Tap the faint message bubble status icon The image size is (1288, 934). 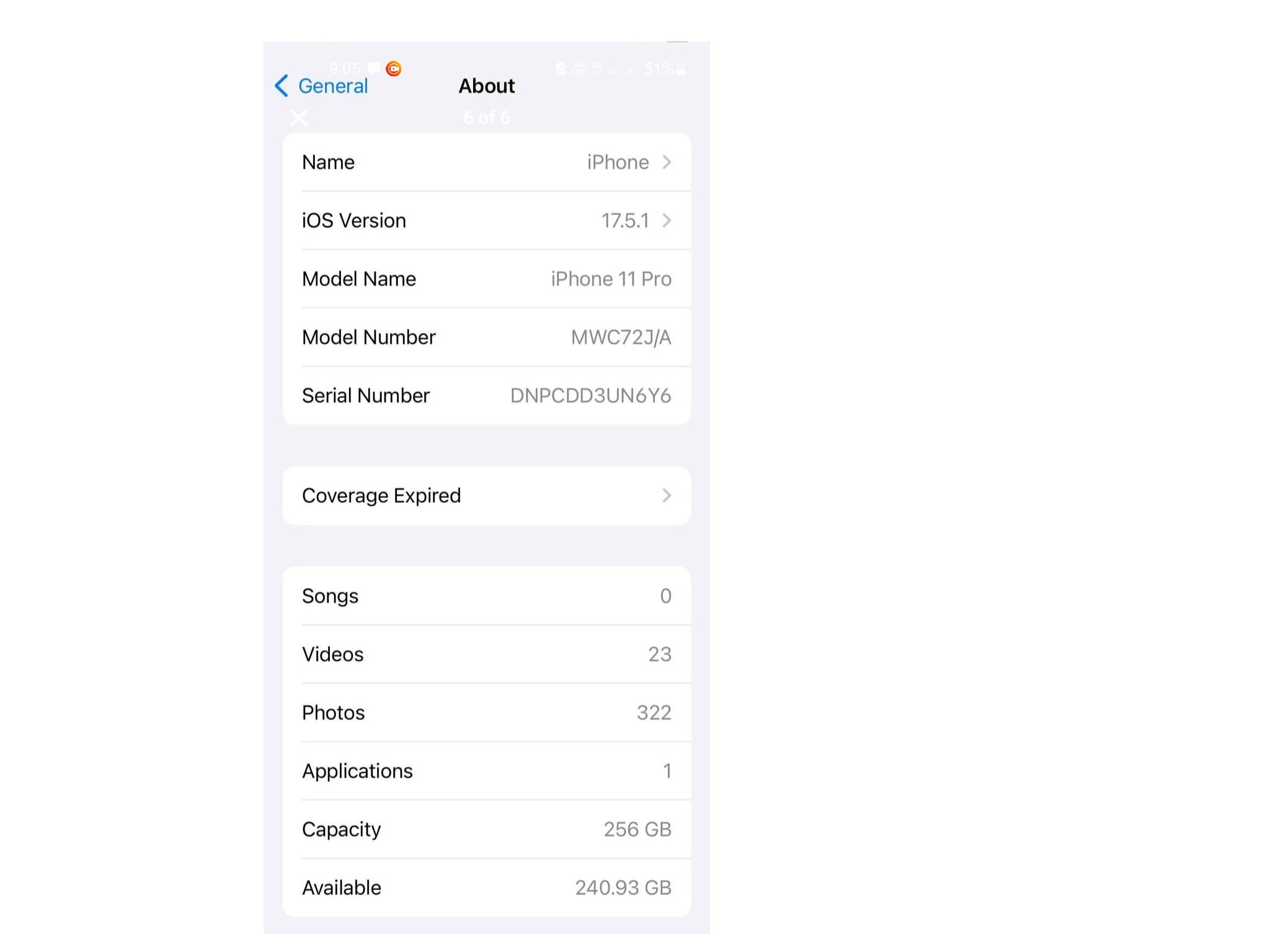pos(374,68)
